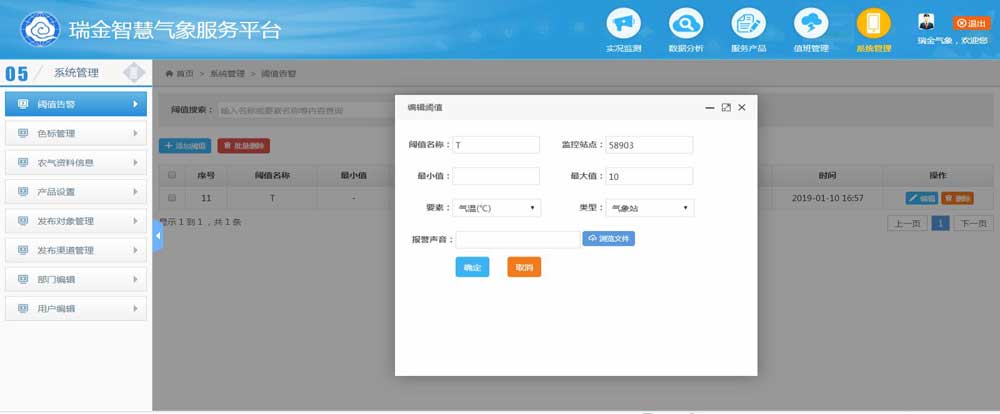Select 用户编辑 in the sidebar menu
The image size is (1000, 414).
76,309
